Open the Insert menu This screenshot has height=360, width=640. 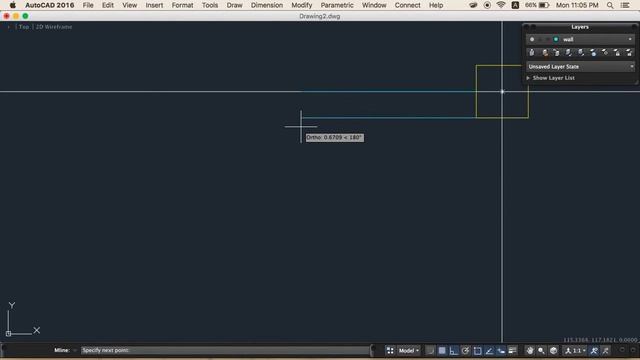coord(154,5)
